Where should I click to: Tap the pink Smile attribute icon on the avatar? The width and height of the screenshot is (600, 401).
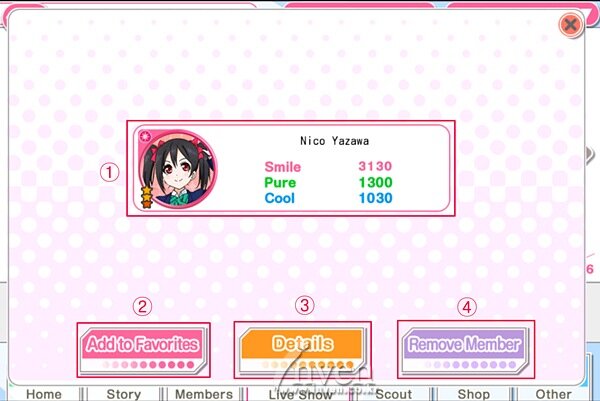(x=145, y=136)
